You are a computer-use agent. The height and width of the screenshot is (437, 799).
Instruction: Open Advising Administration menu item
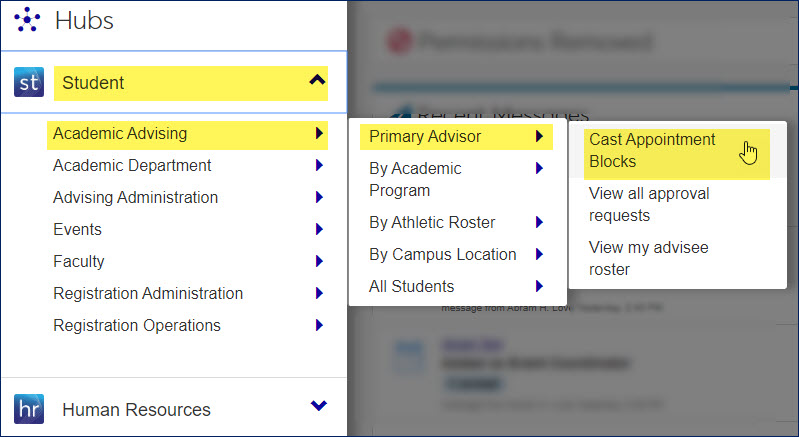pos(135,197)
